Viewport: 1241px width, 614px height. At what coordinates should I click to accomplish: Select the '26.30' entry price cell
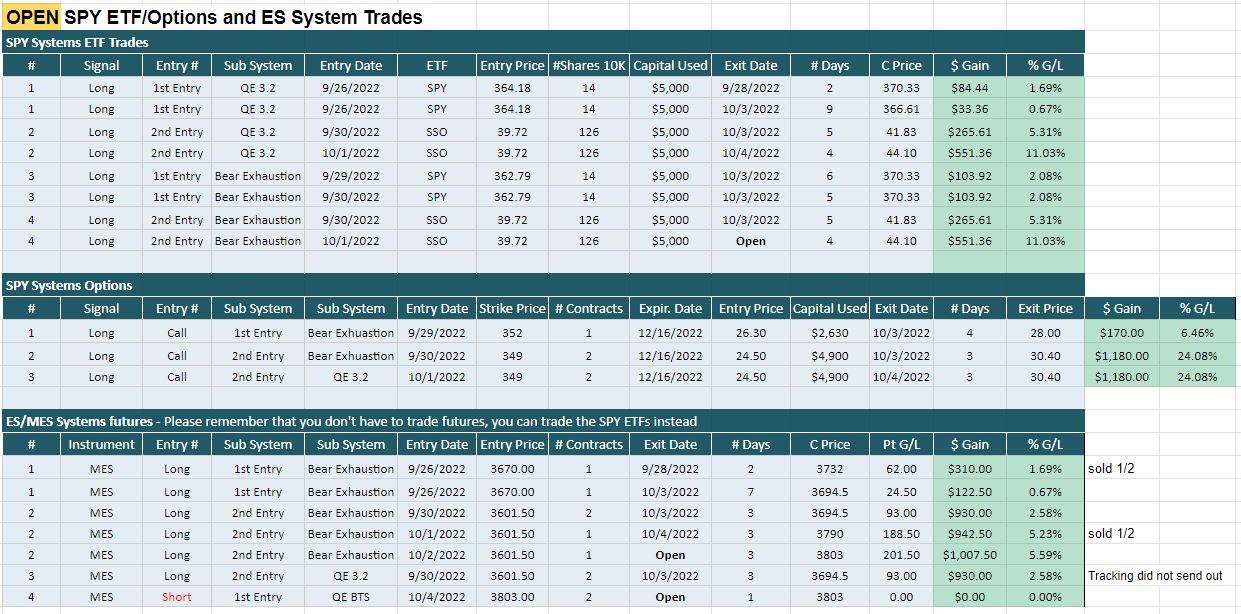750,333
